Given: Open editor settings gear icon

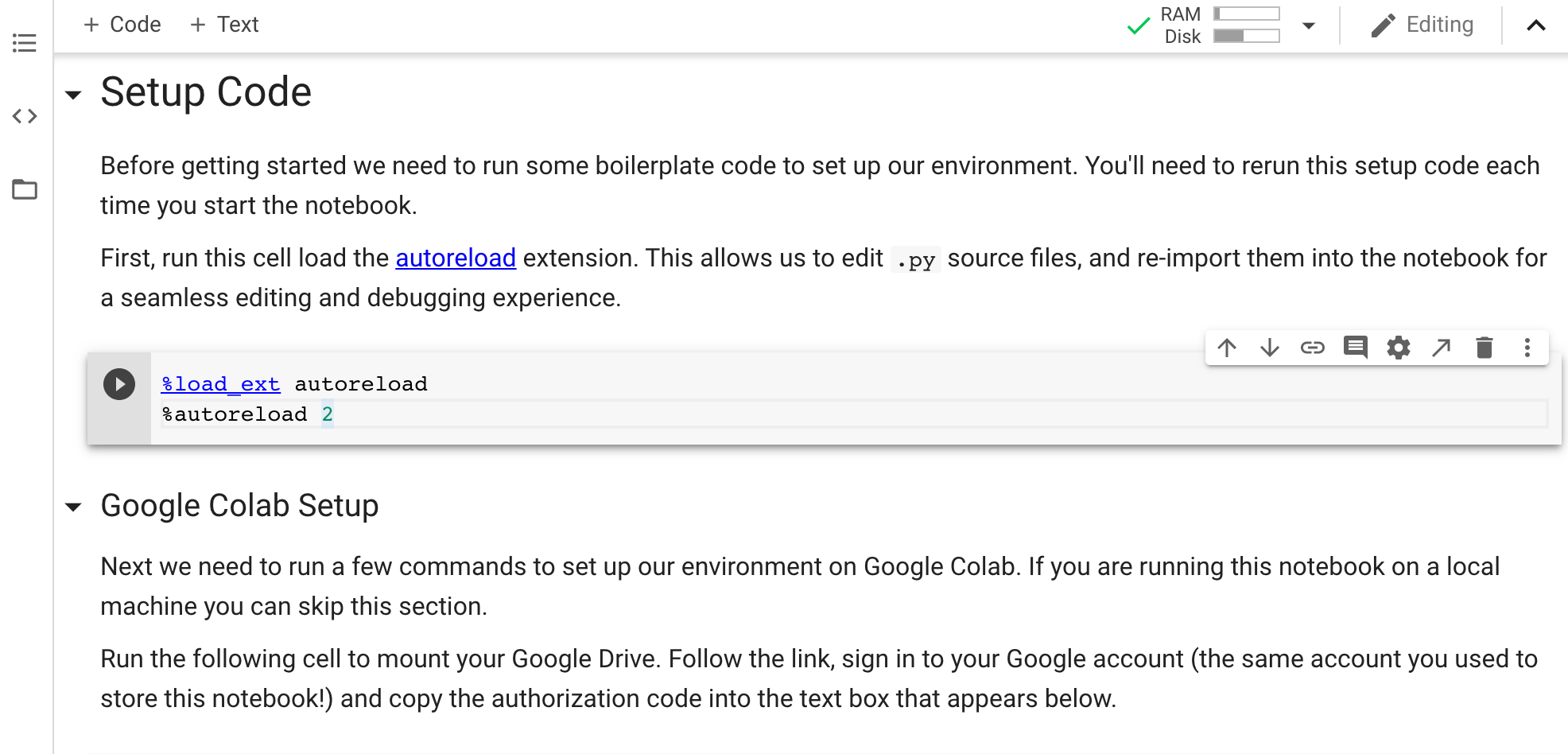Looking at the screenshot, I should [x=1399, y=348].
